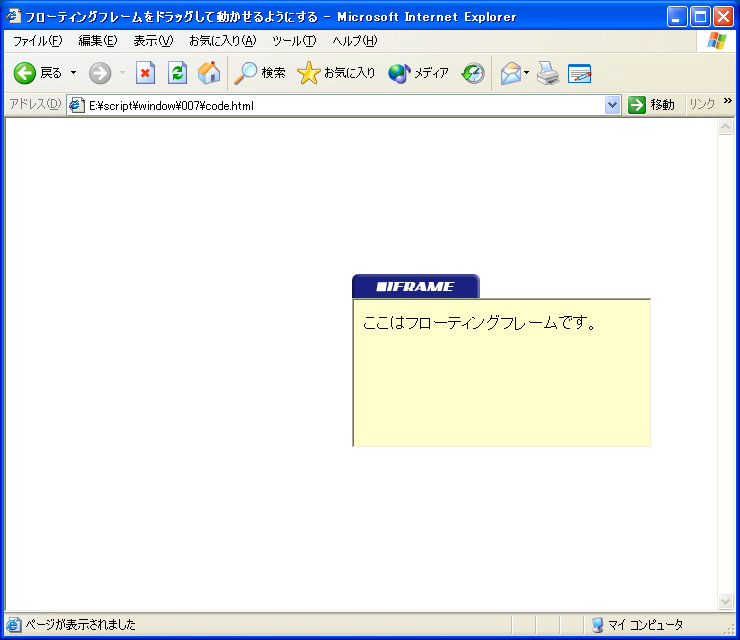Open the History clock icon
This screenshot has height=640, width=740.
point(473,73)
